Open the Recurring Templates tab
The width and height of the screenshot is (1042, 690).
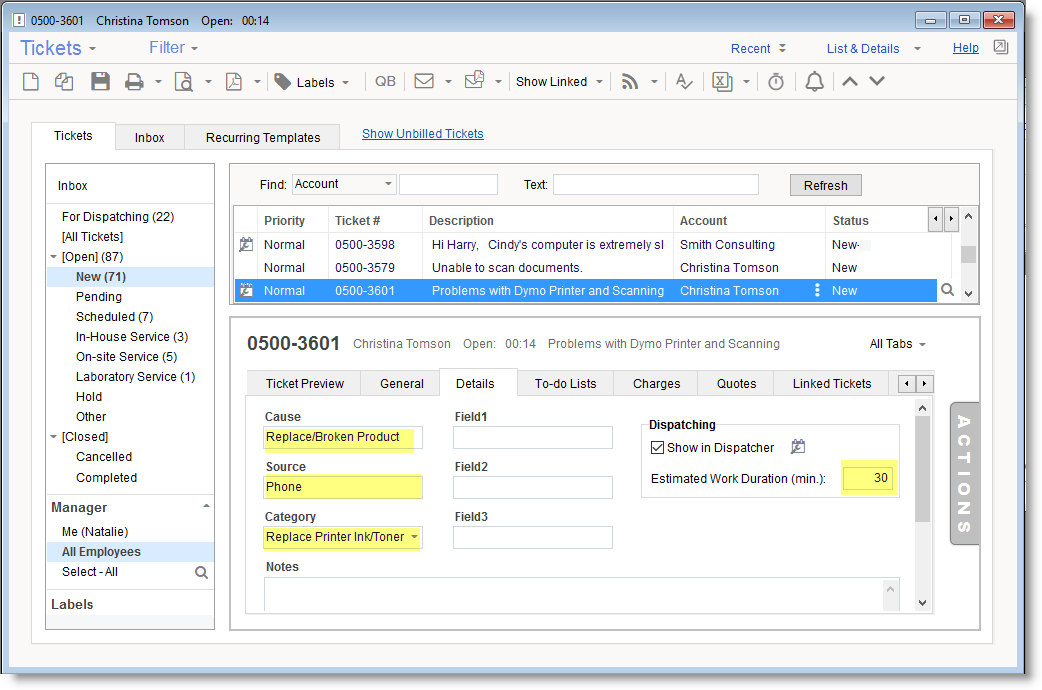263,138
